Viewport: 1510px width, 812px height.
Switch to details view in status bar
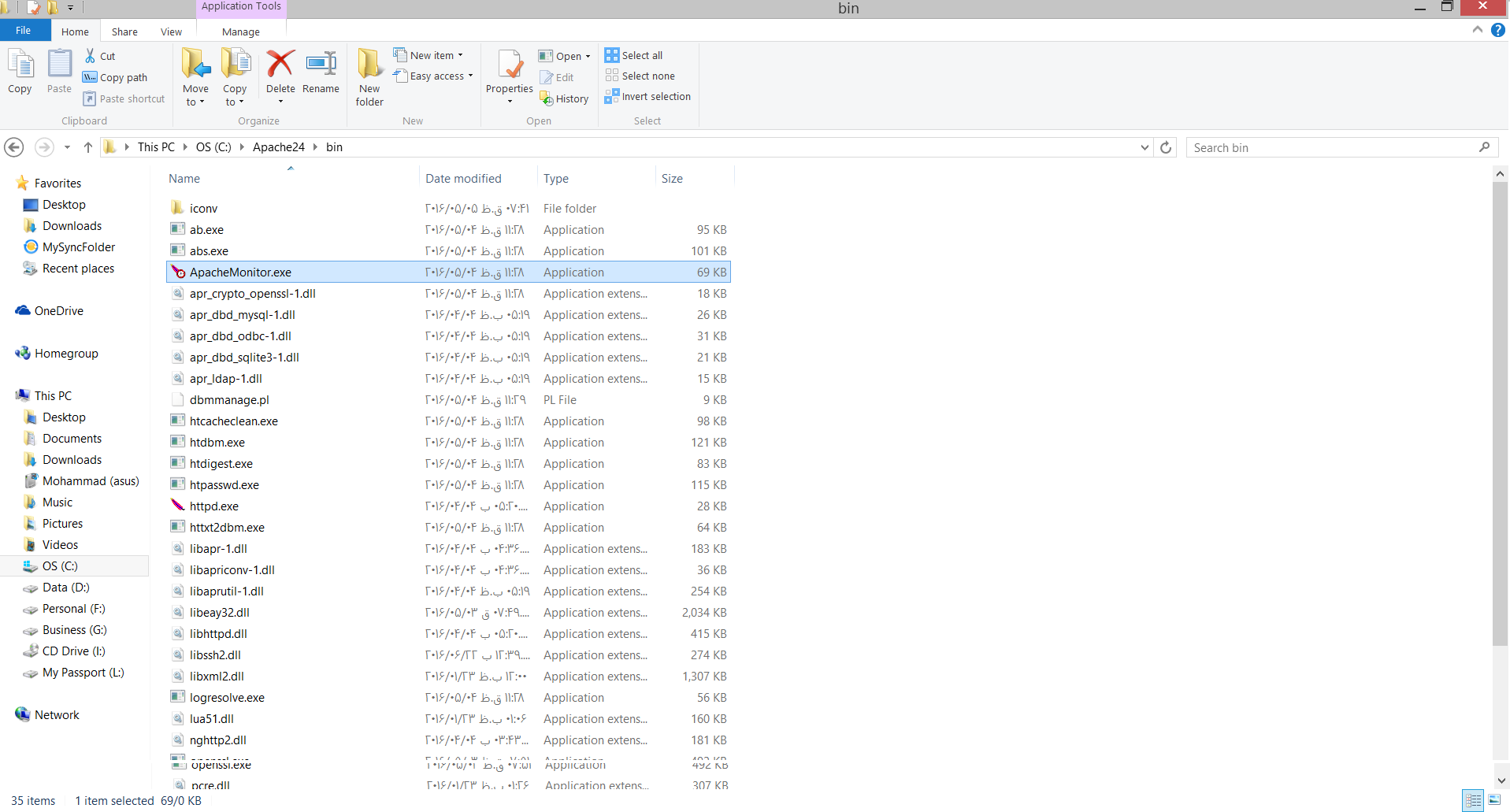1473,799
